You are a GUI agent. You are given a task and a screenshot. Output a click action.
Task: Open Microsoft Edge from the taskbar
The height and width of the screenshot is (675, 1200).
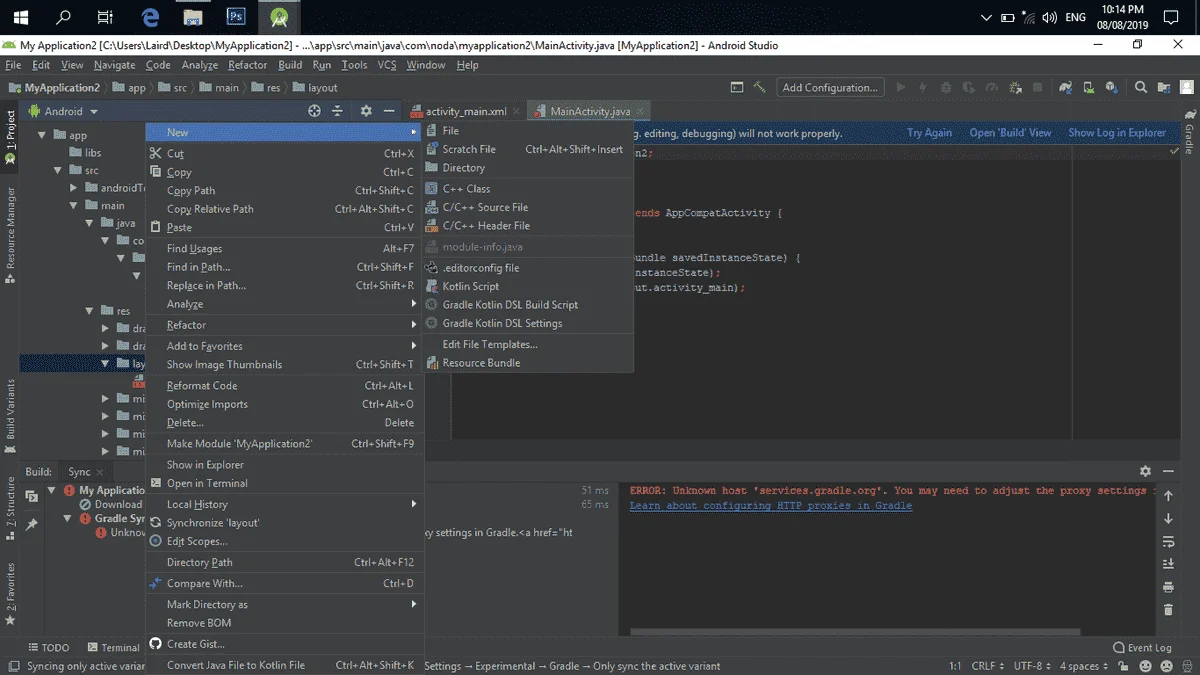151,17
